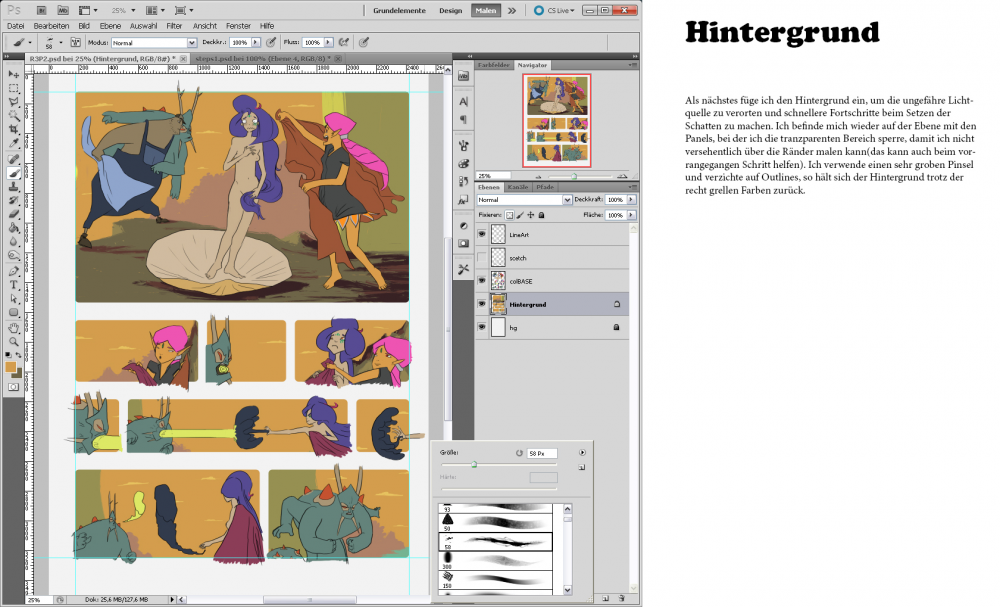This screenshot has width=1000, height=607.
Task: Open the Fluss flow slider arrow
Action: click(328, 42)
